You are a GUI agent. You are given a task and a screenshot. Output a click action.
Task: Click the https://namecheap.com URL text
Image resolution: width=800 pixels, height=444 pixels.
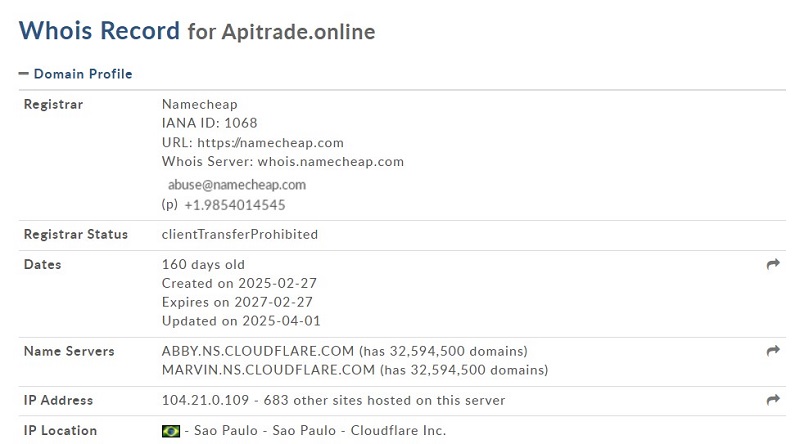tap(270, 143)
